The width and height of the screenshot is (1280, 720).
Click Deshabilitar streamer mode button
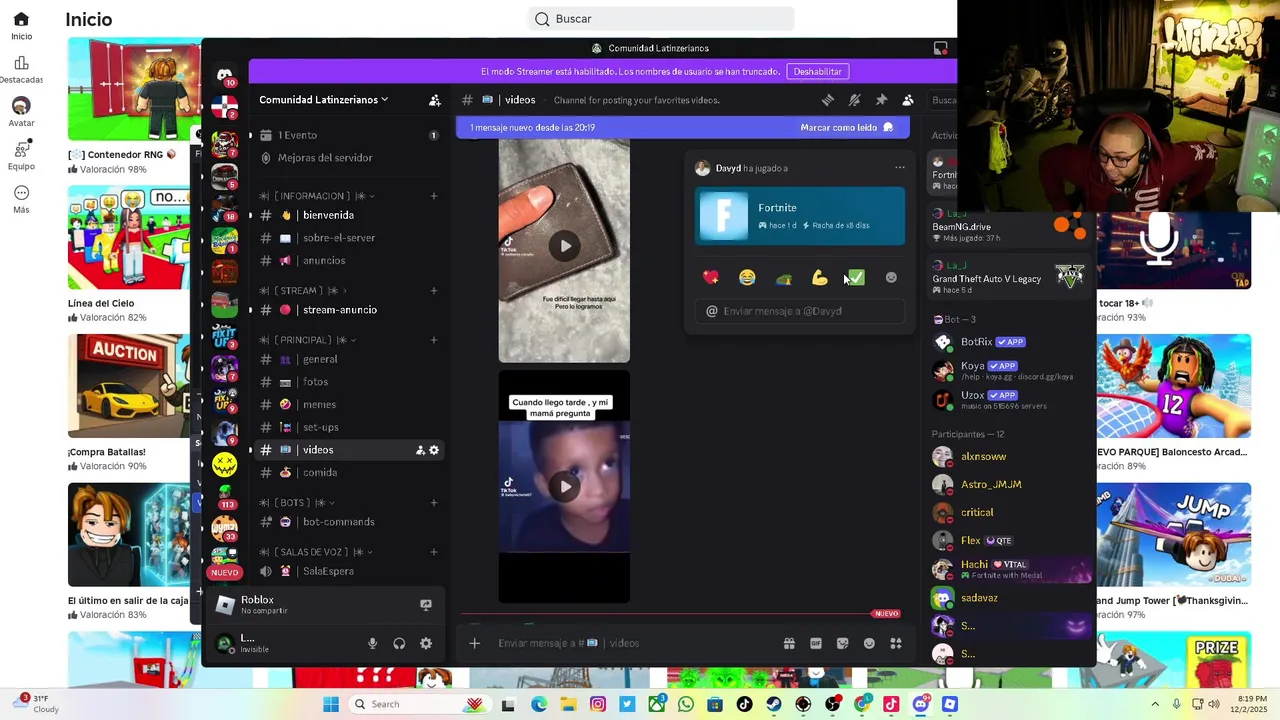818,71
